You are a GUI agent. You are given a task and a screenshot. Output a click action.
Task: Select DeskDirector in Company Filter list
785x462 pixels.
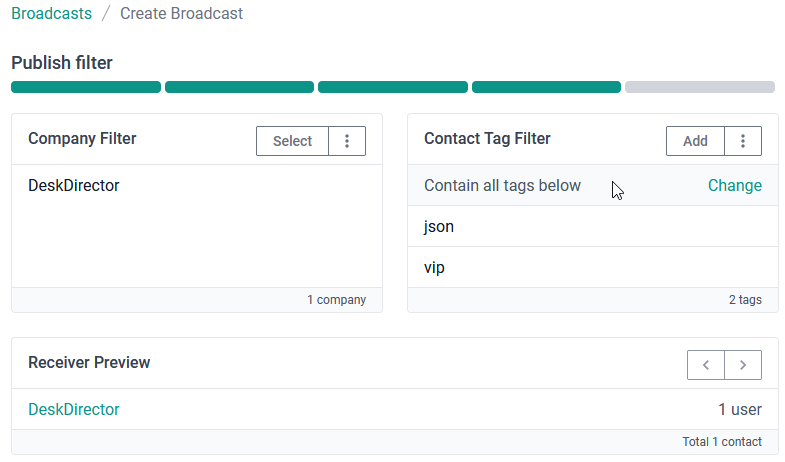(74, 186)
